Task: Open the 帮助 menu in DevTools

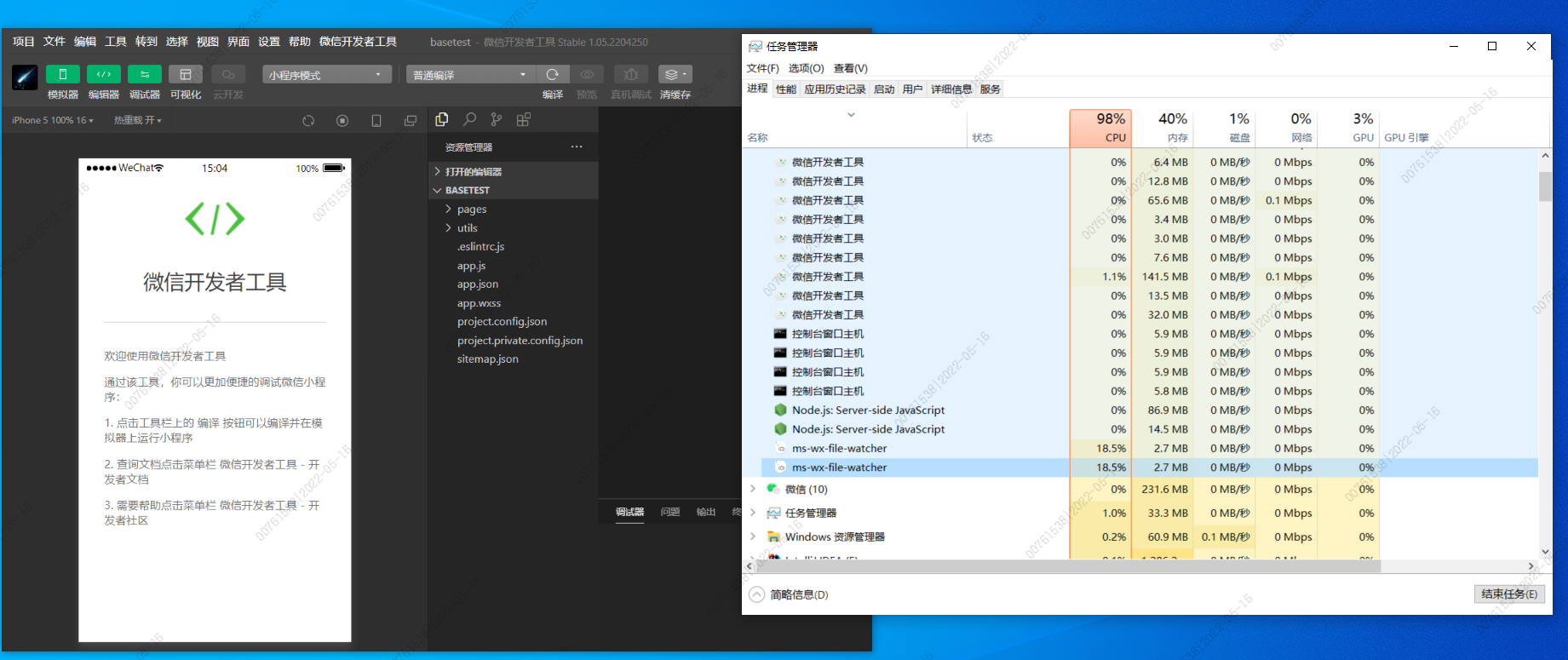Action: (x=300, y=42)
